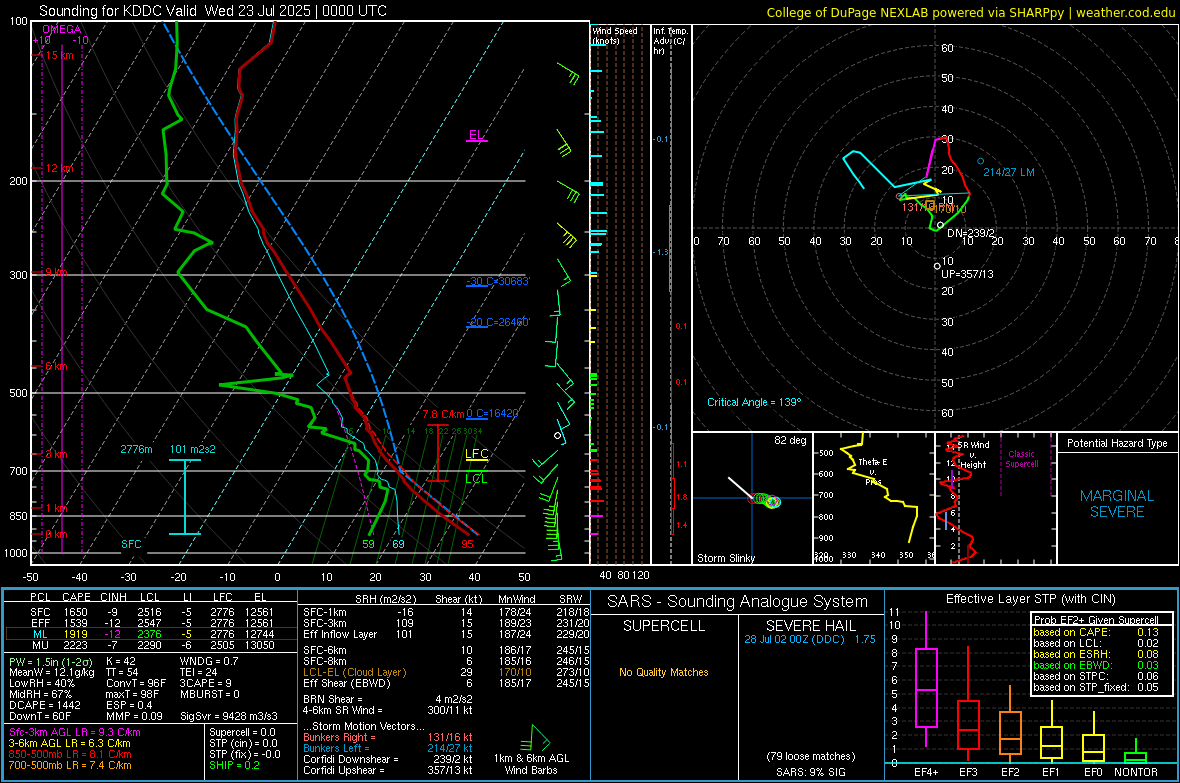Click the PW = 1.5in value
Image resolution: width=1180 pixels, height=783 pixels.
tap(50, 662)
